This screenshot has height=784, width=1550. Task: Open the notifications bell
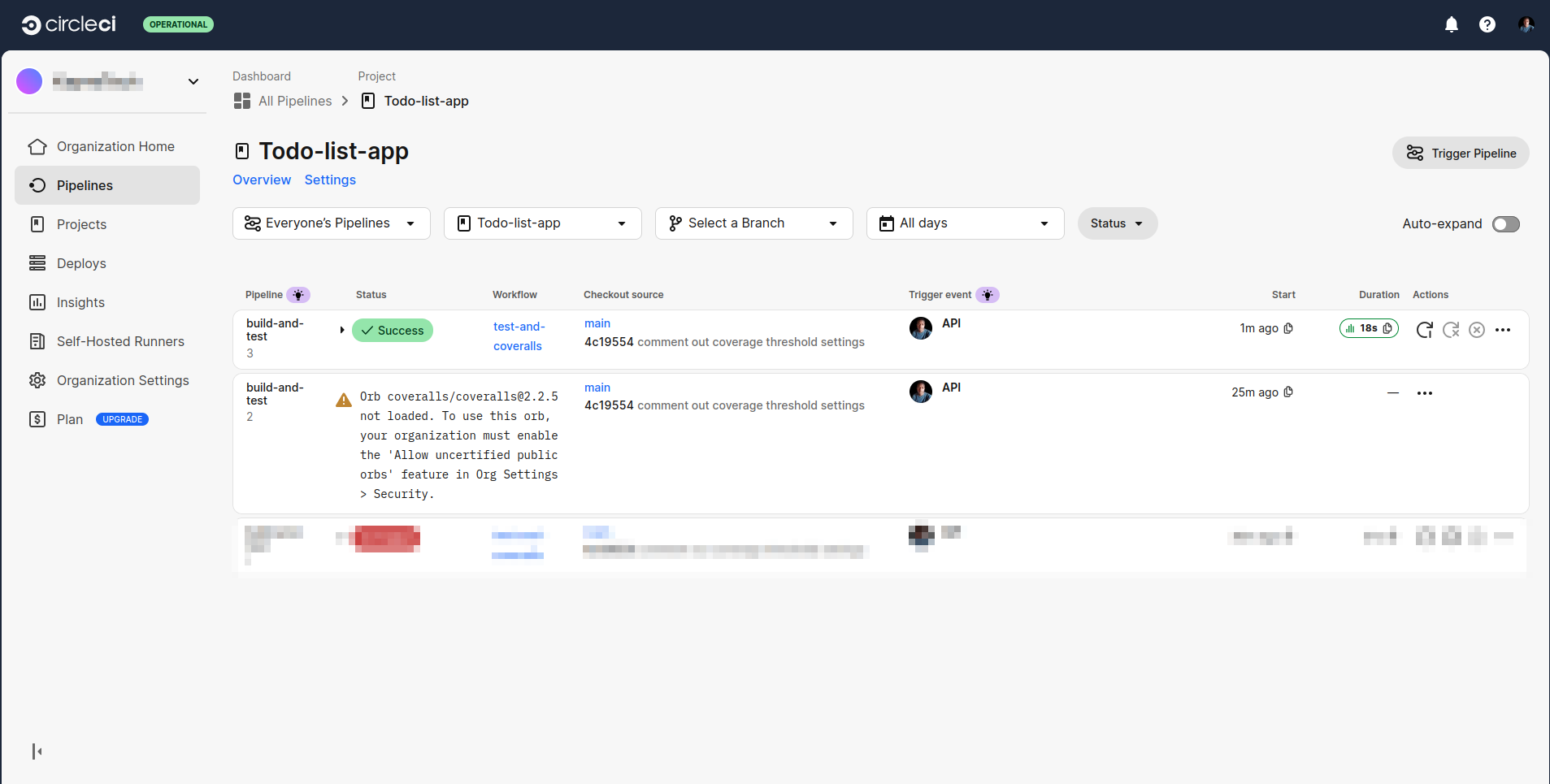[1452, 24]
